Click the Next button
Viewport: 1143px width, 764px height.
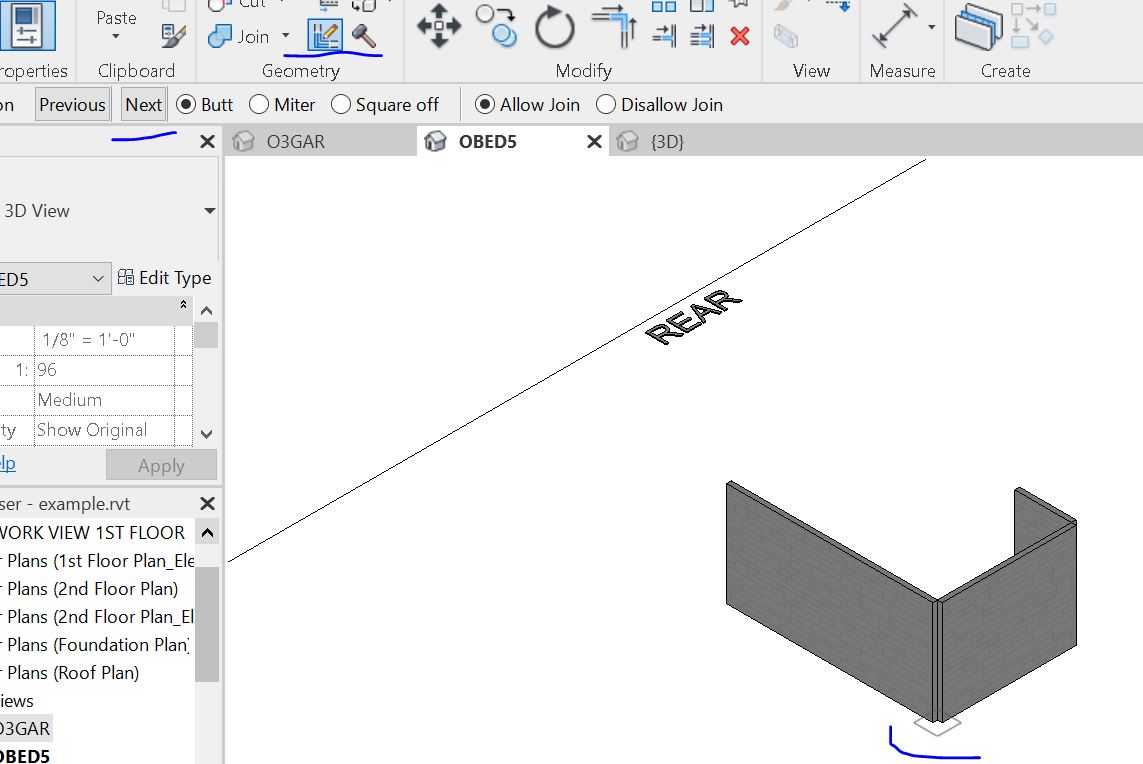pos(143,104)
